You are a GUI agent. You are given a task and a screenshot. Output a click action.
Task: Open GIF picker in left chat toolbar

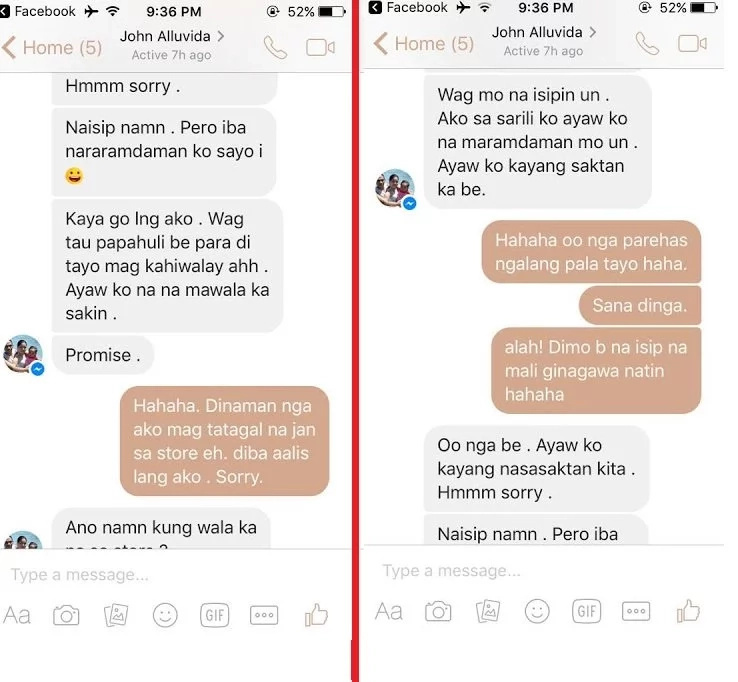215,615
